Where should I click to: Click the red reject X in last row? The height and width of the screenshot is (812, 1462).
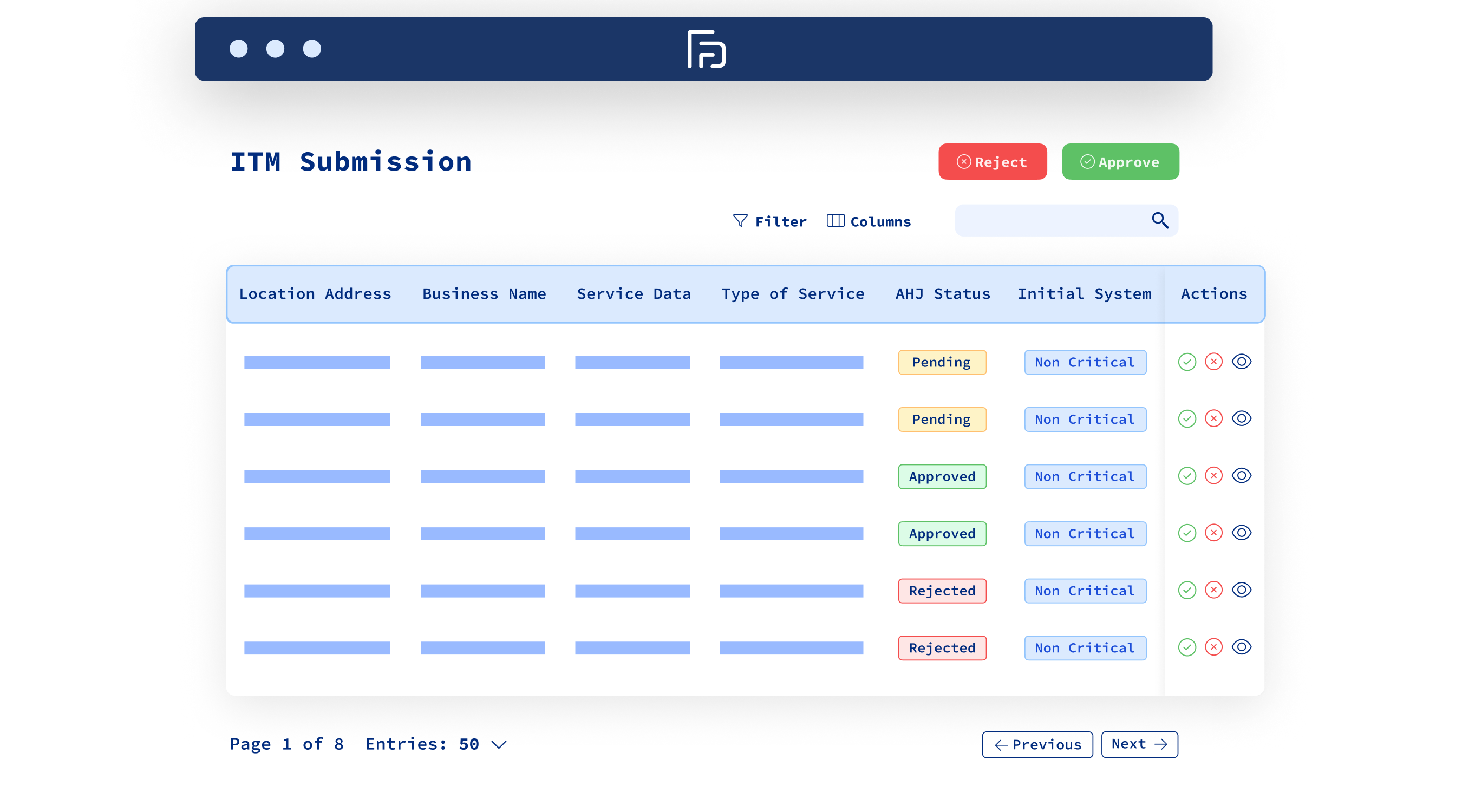point(1213,647)
